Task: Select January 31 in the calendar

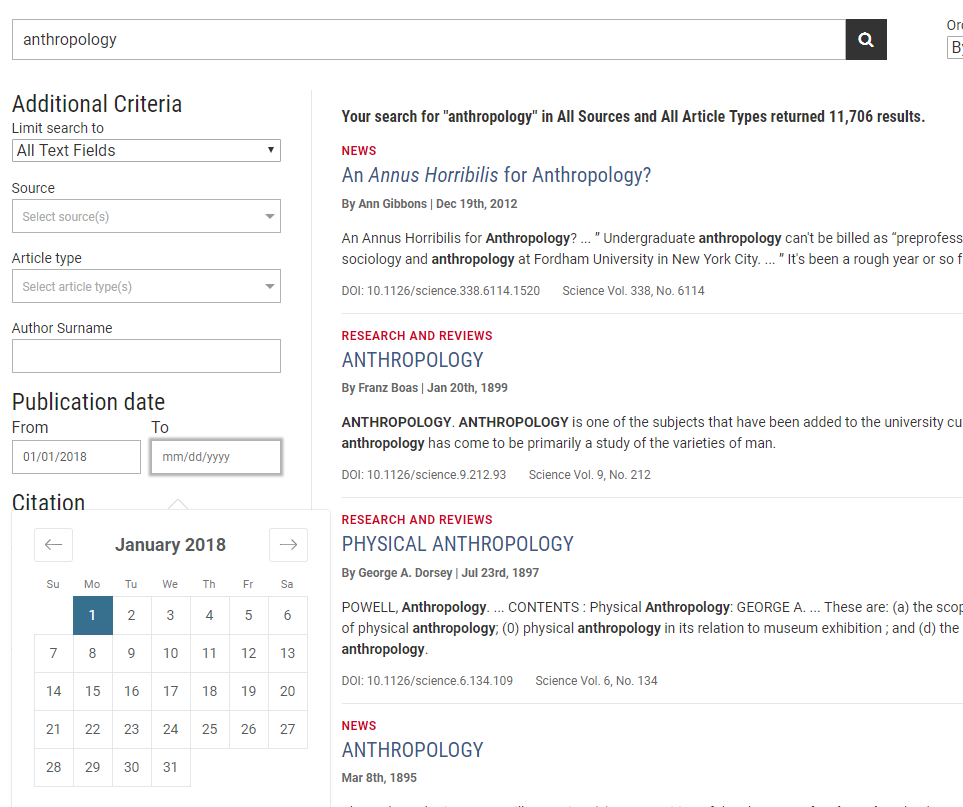Action: 170,767
